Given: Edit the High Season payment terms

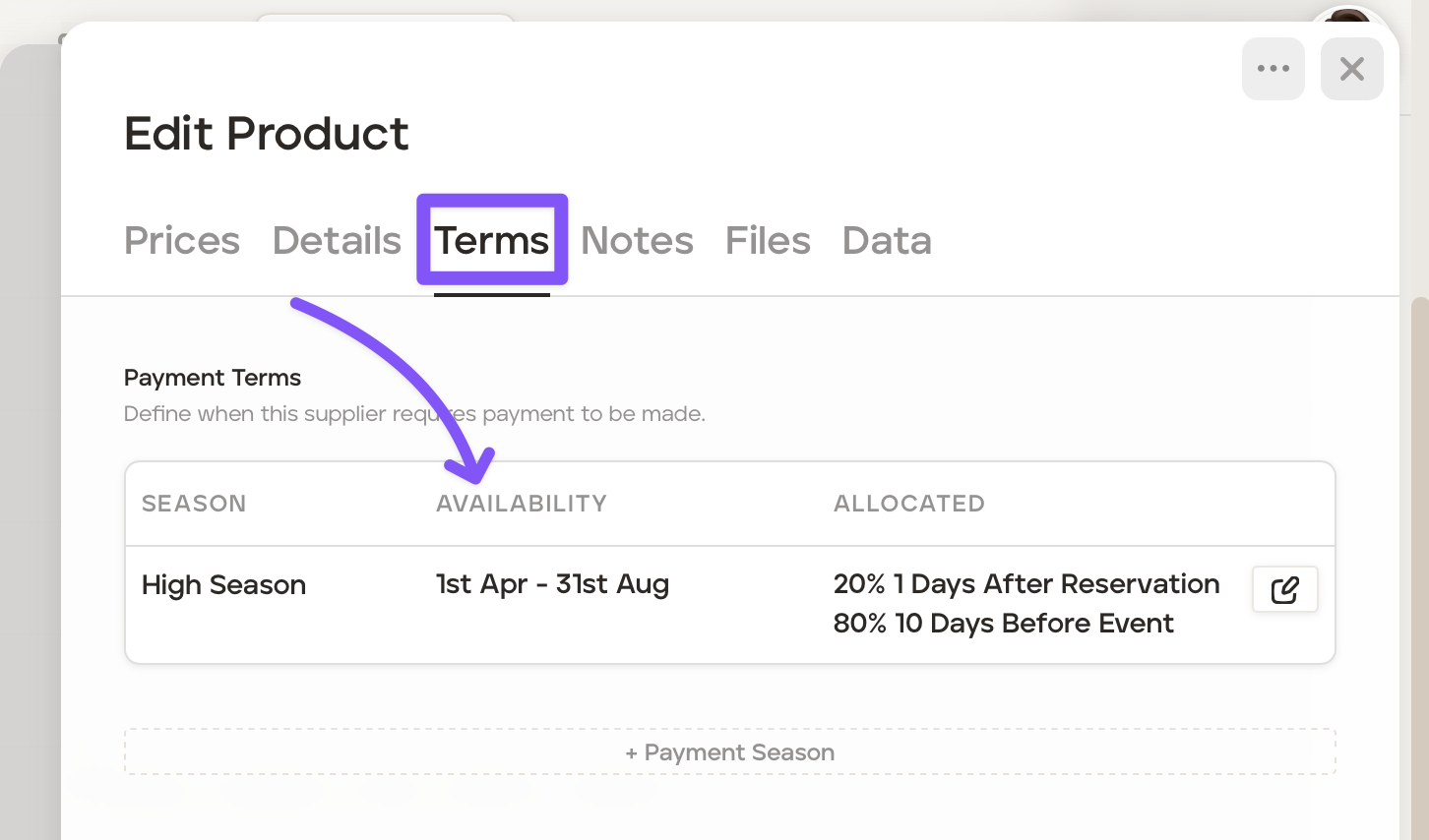Looking at the screenshot, I should pos(1284,590).
